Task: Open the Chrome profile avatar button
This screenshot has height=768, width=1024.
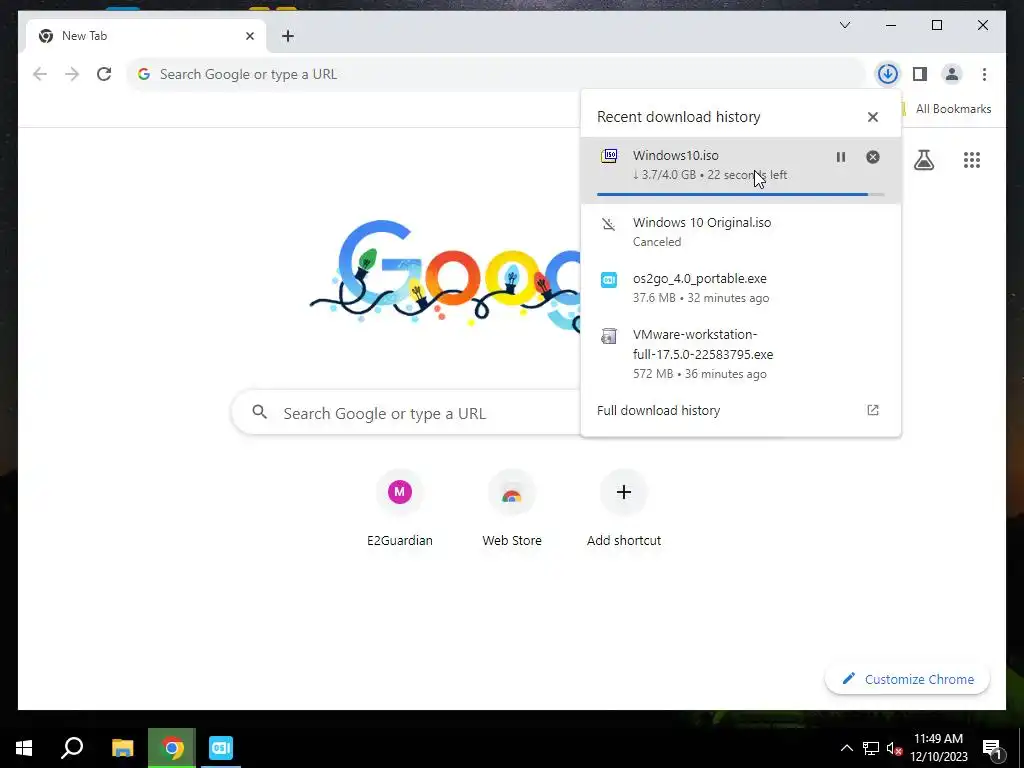Action: coord(952,74)
